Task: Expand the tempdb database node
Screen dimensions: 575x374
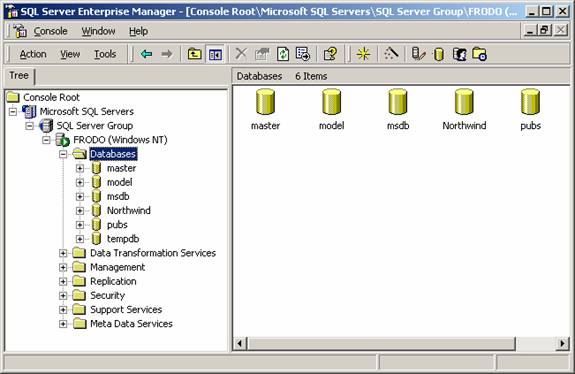Action: [80, 239]
